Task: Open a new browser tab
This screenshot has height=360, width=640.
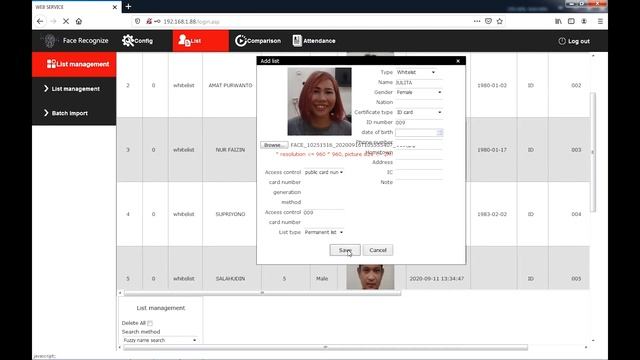Action: pyautogui.click(x=129, y=7)
